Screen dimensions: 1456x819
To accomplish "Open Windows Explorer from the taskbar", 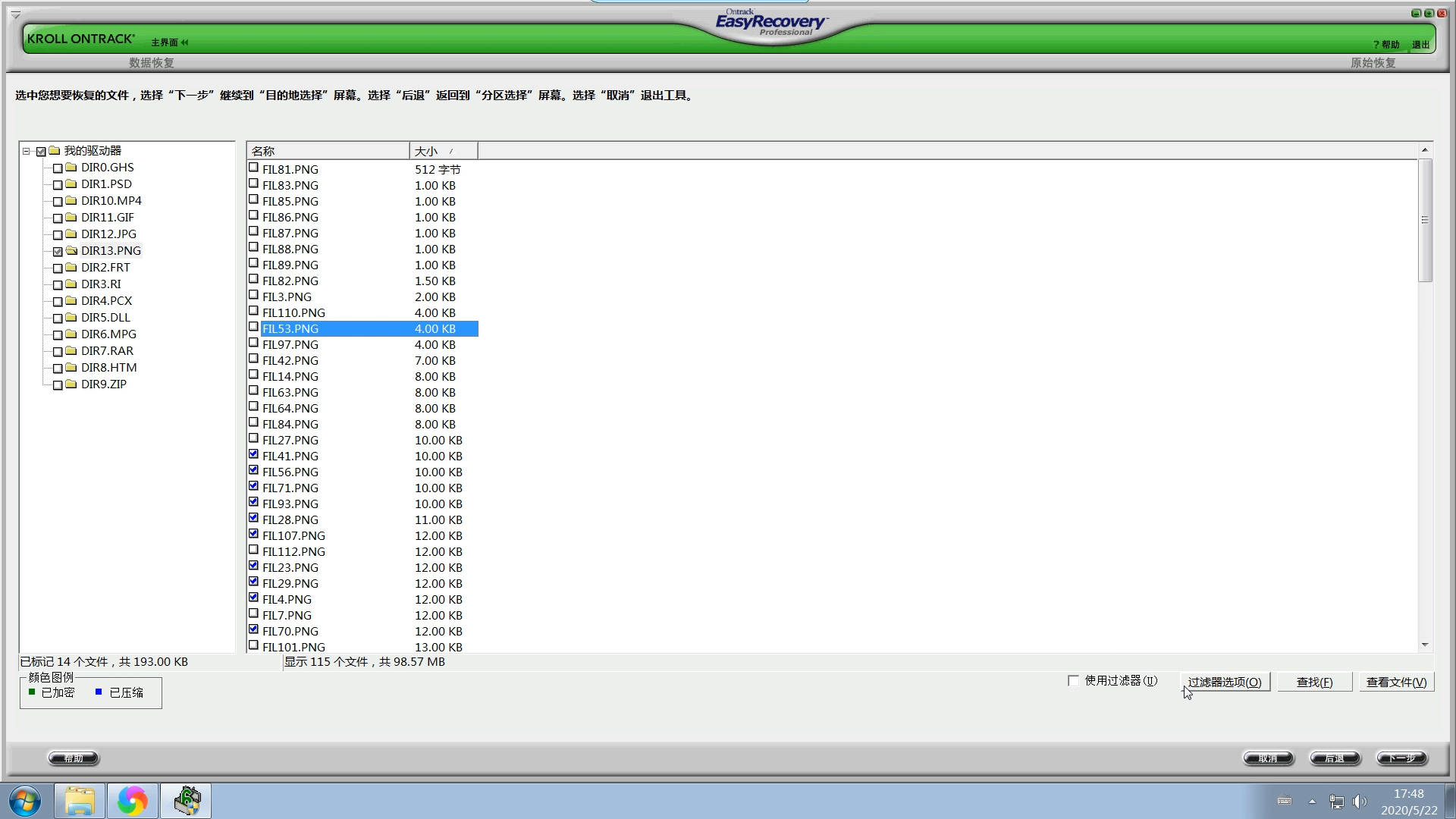I will [x=80, y=801].
